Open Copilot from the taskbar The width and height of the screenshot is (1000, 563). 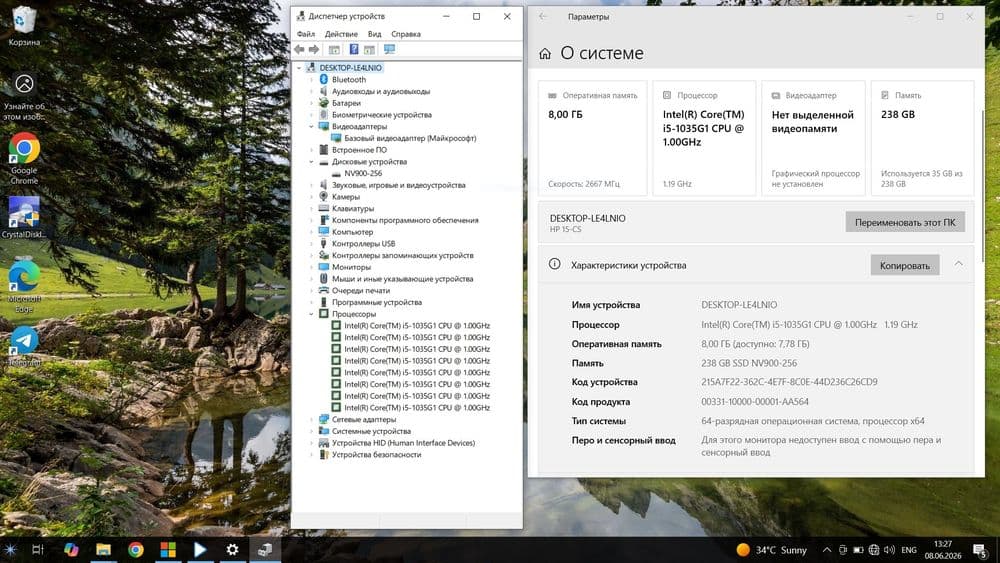(71, 549)
